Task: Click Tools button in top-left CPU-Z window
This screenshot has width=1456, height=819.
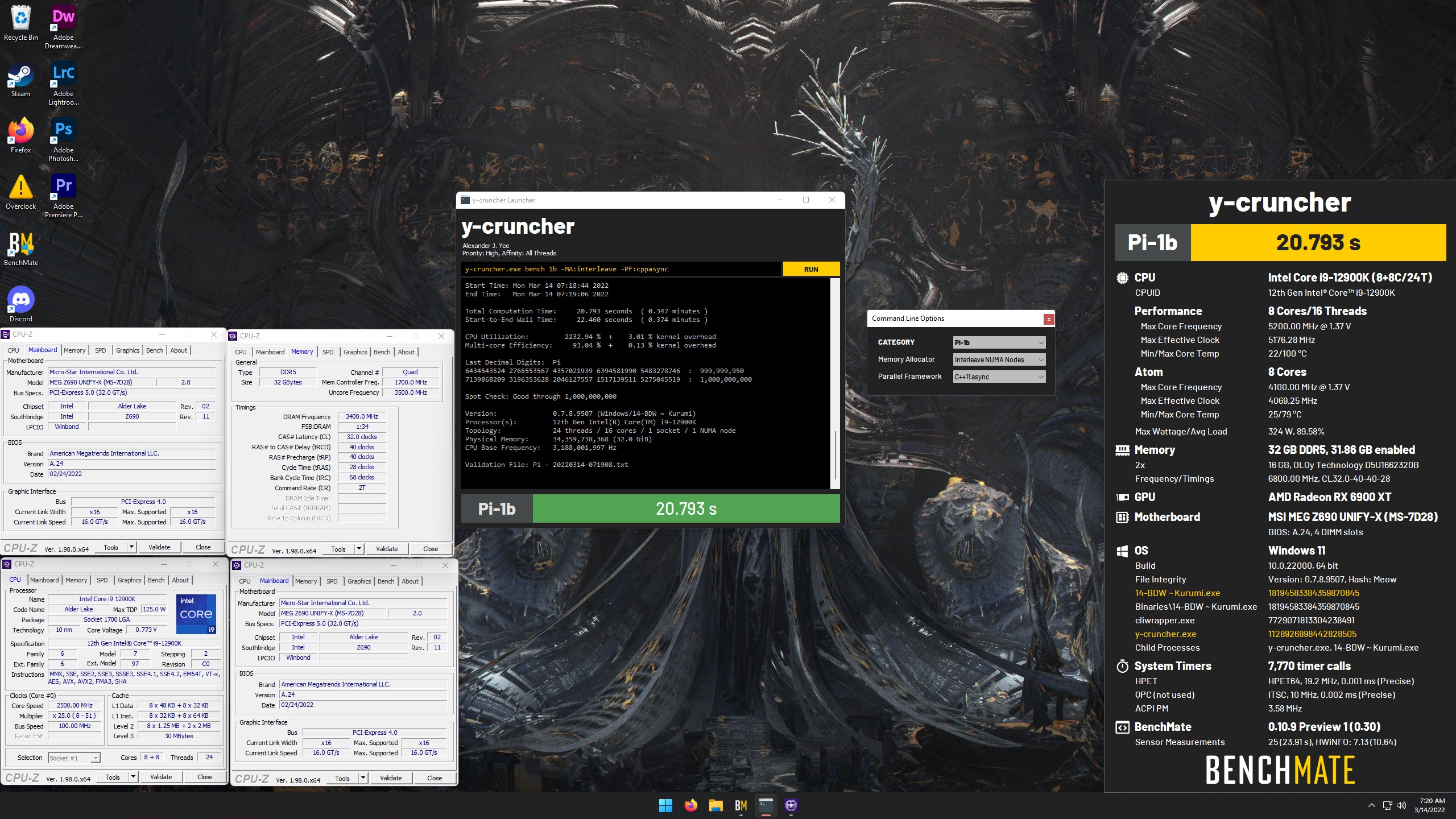Action: pos(111,547)
